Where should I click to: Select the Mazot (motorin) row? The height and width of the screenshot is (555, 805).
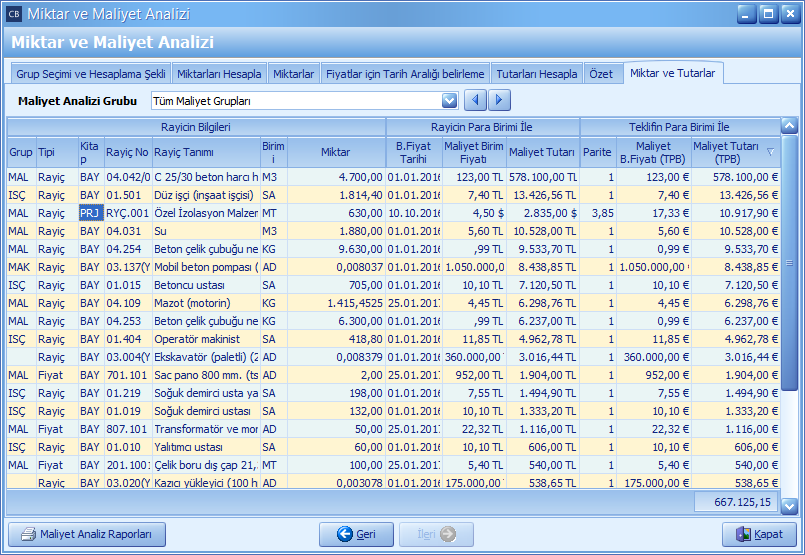(204, 303)
